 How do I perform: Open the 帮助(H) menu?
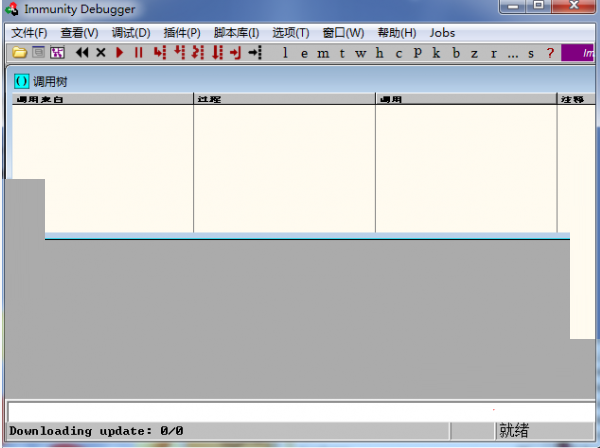(x=397, y=33)
